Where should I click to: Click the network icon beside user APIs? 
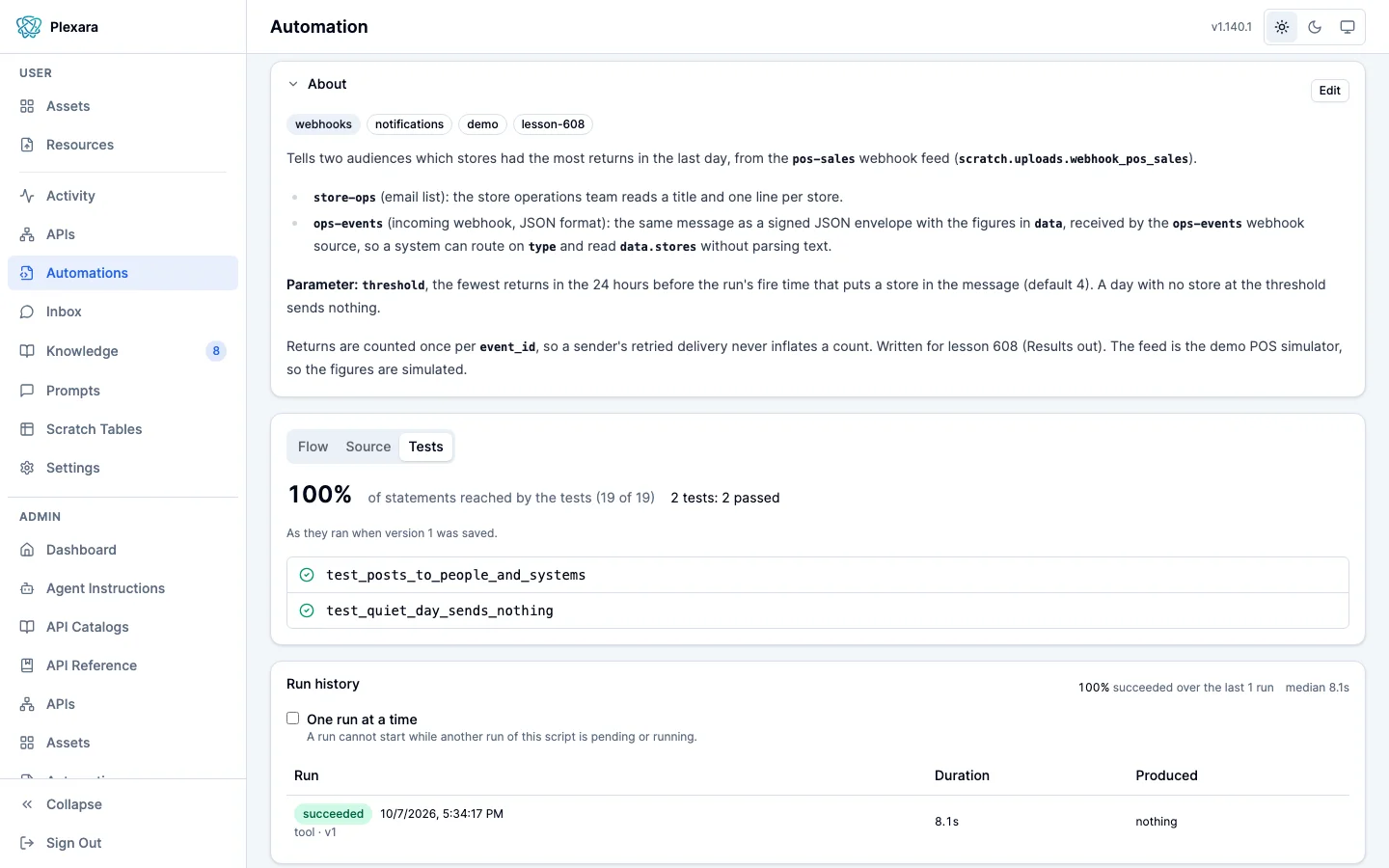click(27, 234)
